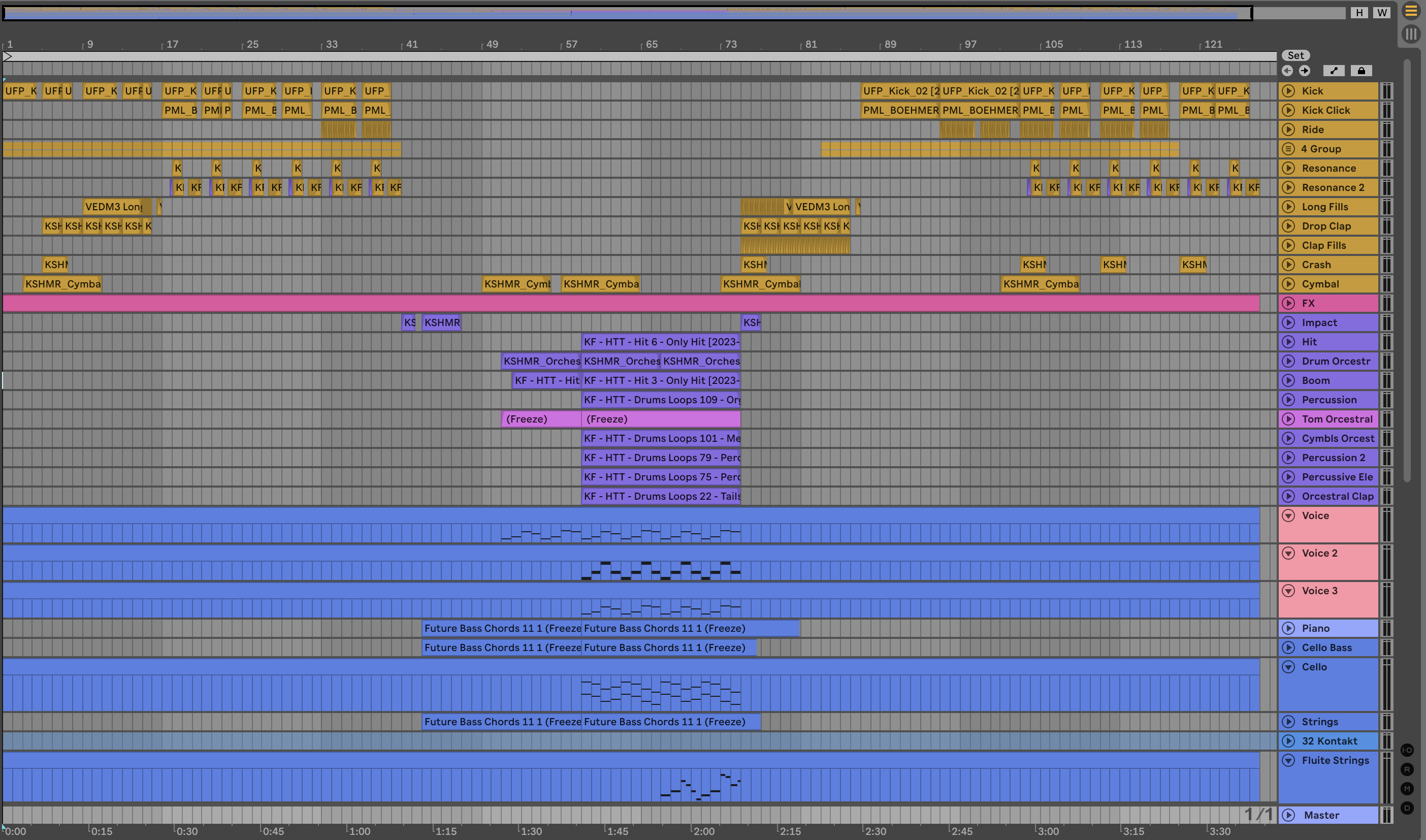Switch to Arrangement view with three-lines icon

point(1411,11)
